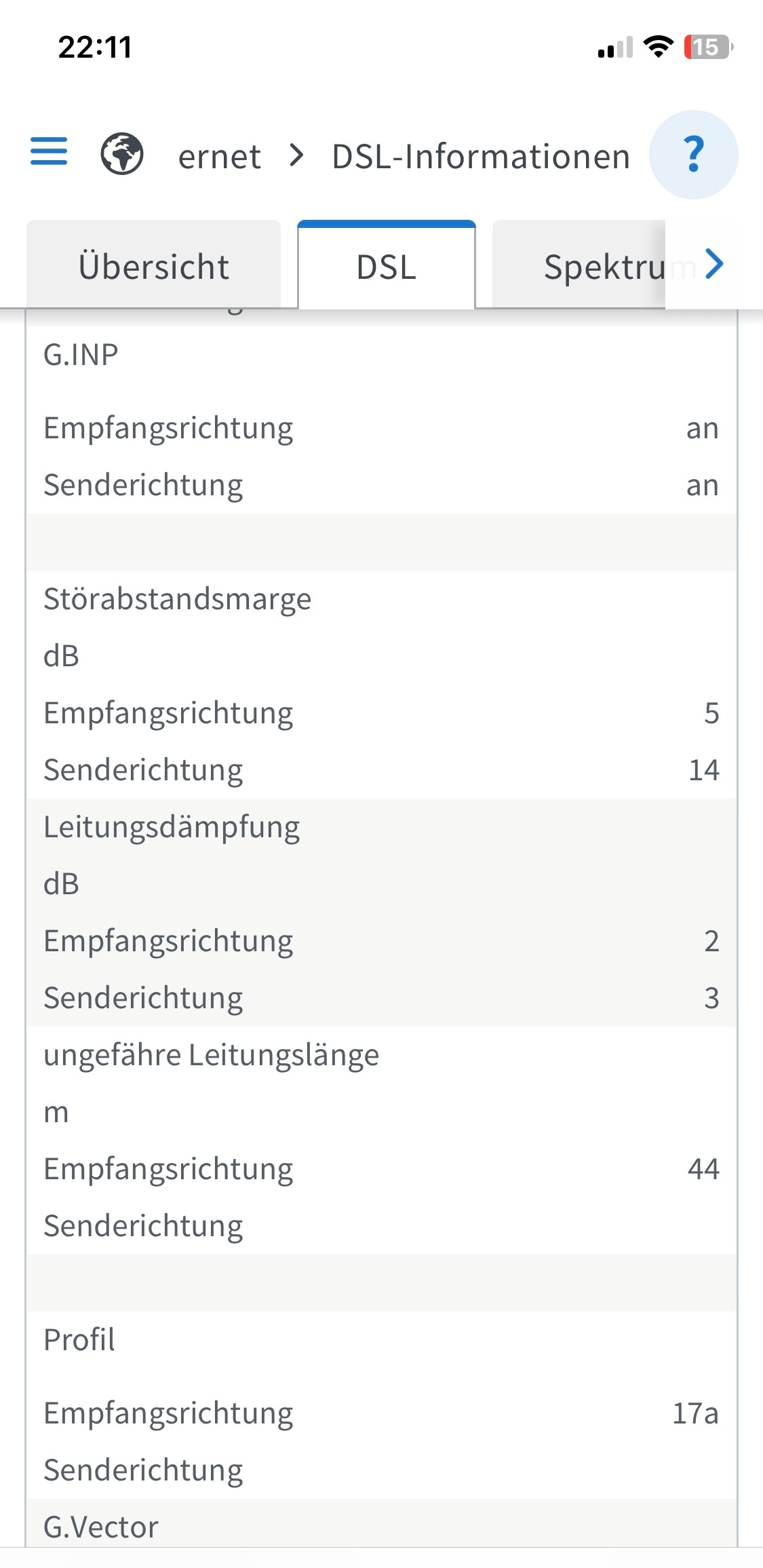
Task: Open the Spektrum tab
Action: (x=579, y=266)
